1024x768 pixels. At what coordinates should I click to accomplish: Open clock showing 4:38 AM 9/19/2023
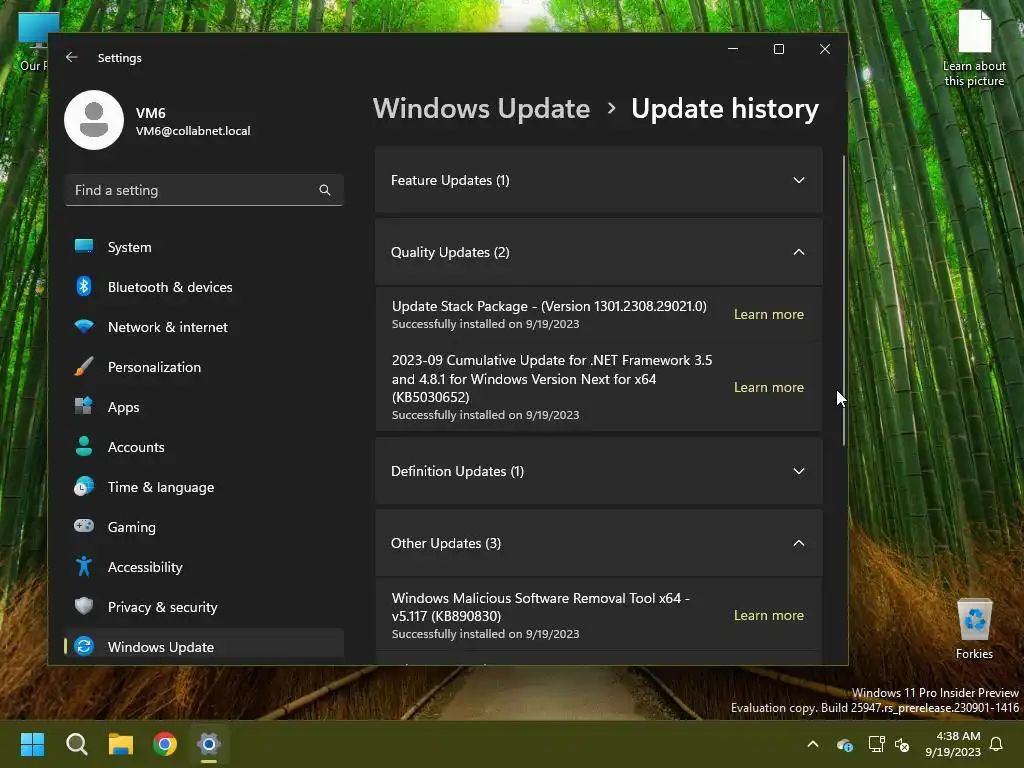click(x=953, y=744)
